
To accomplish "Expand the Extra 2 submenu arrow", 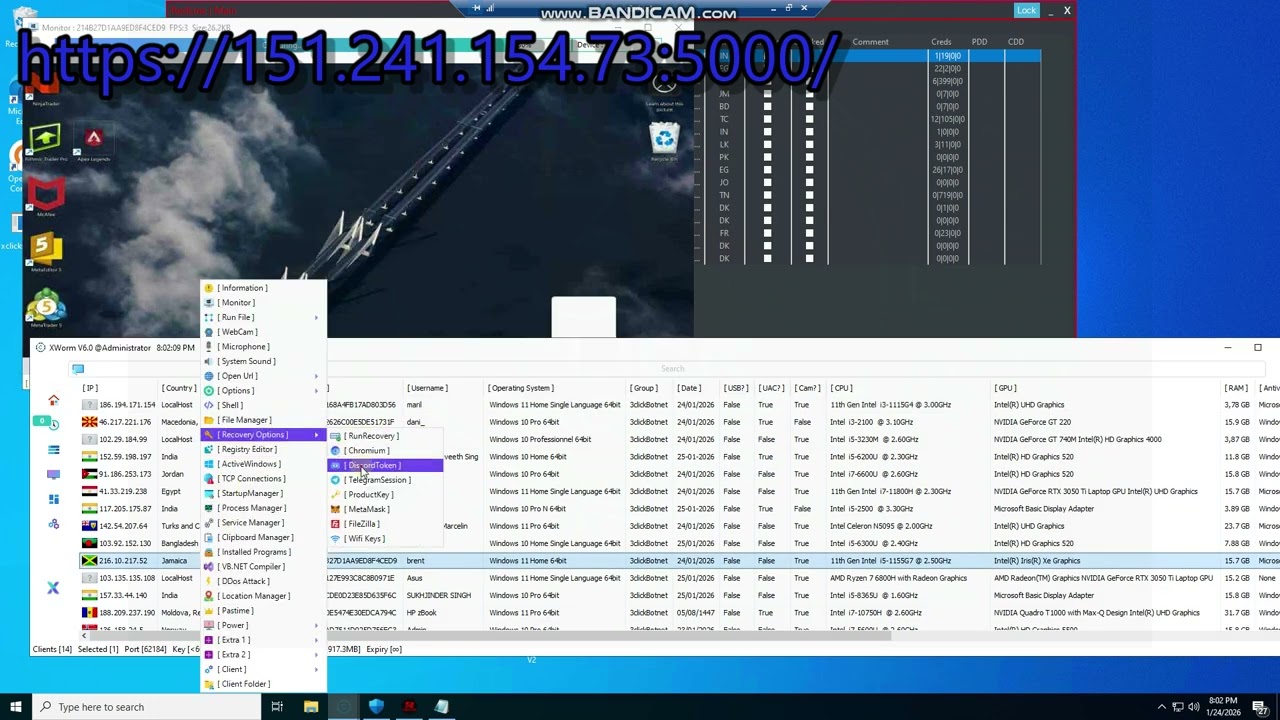I will (316, 655).
